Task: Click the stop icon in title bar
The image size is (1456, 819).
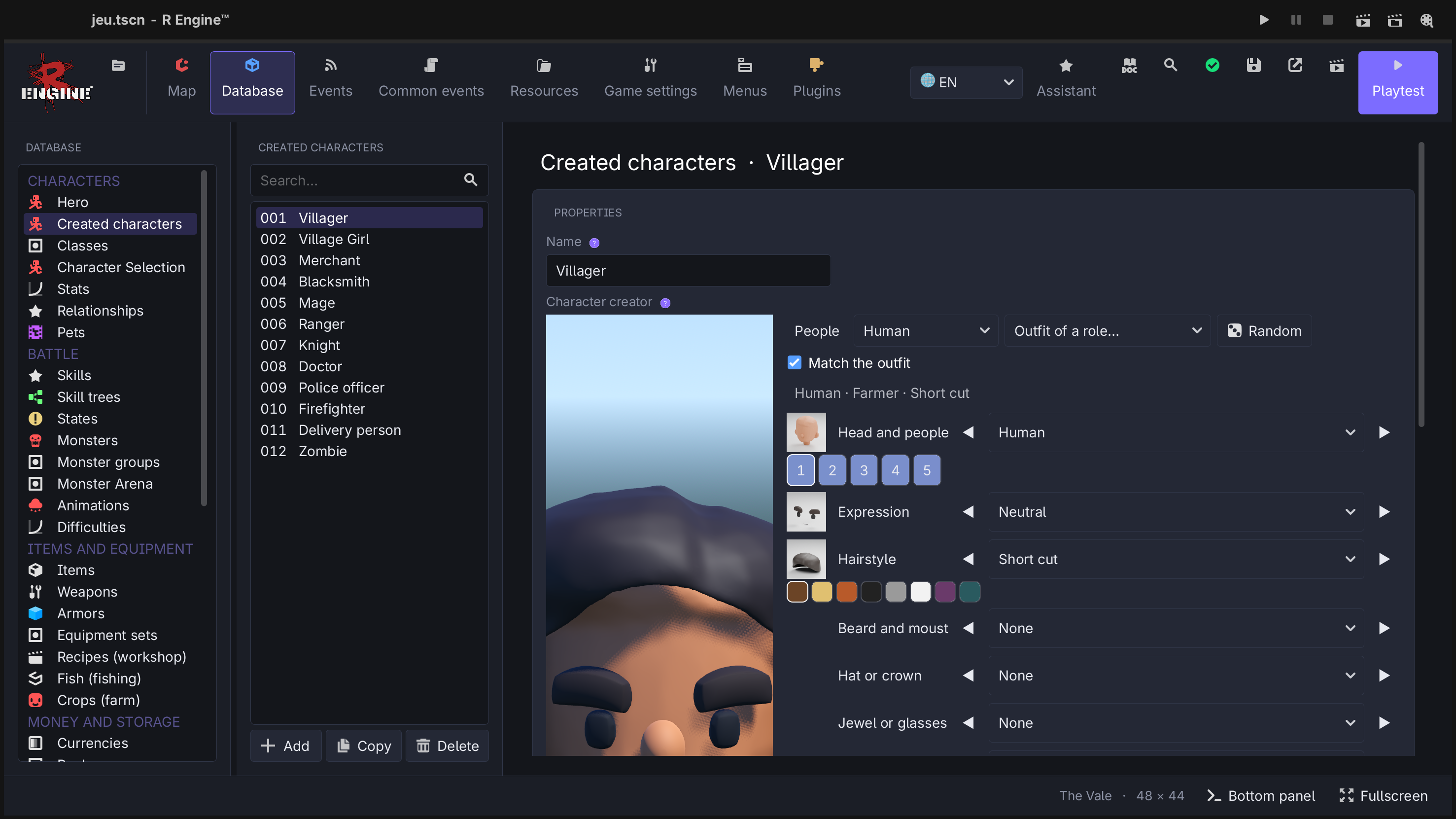Action: pyautogui.click(x=1328, y=20)
